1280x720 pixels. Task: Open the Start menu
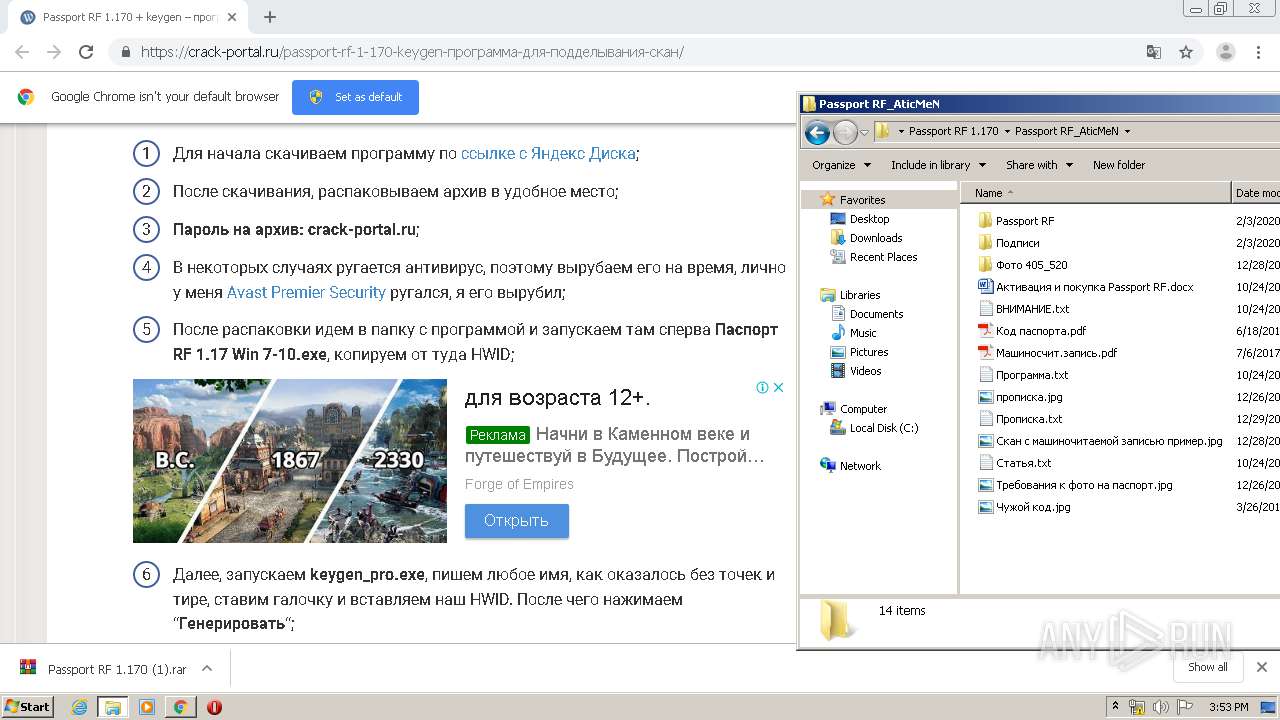[x=27, y=707]
